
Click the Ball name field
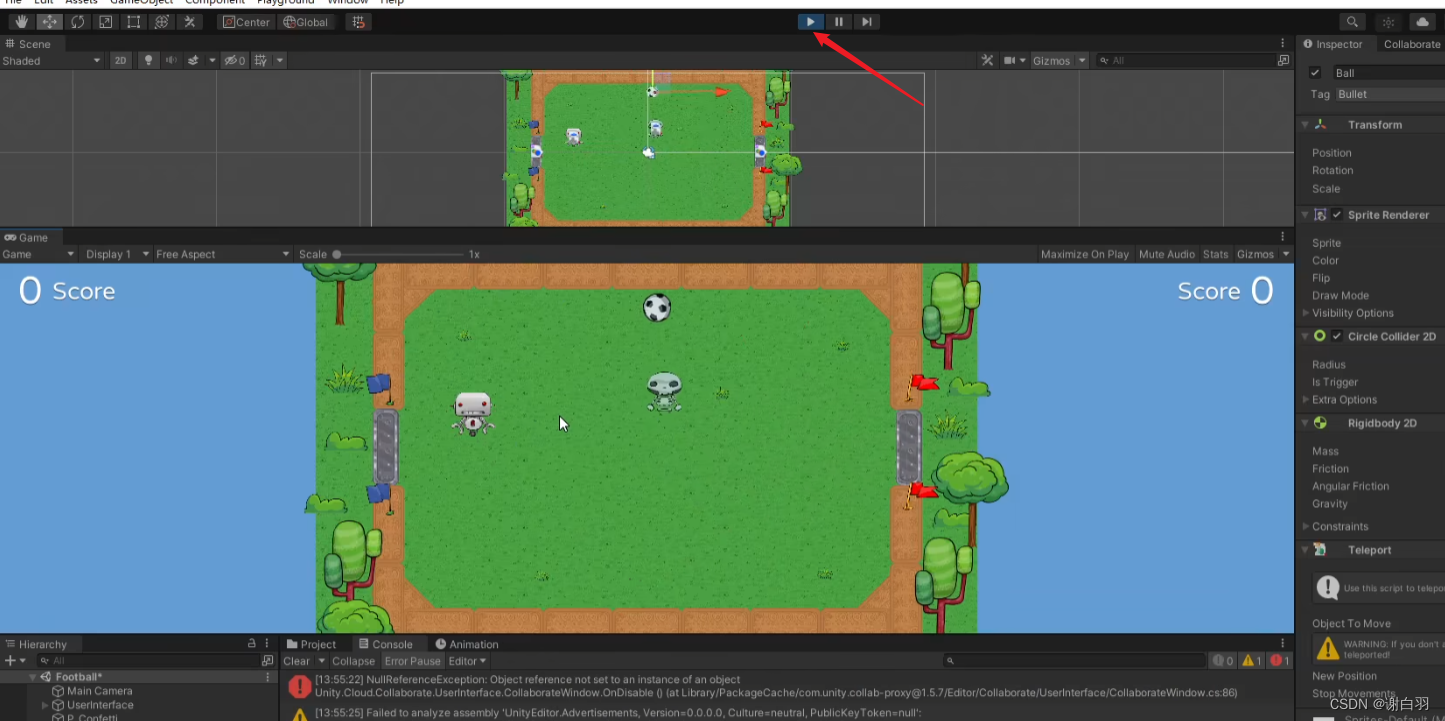point(1388,73)
